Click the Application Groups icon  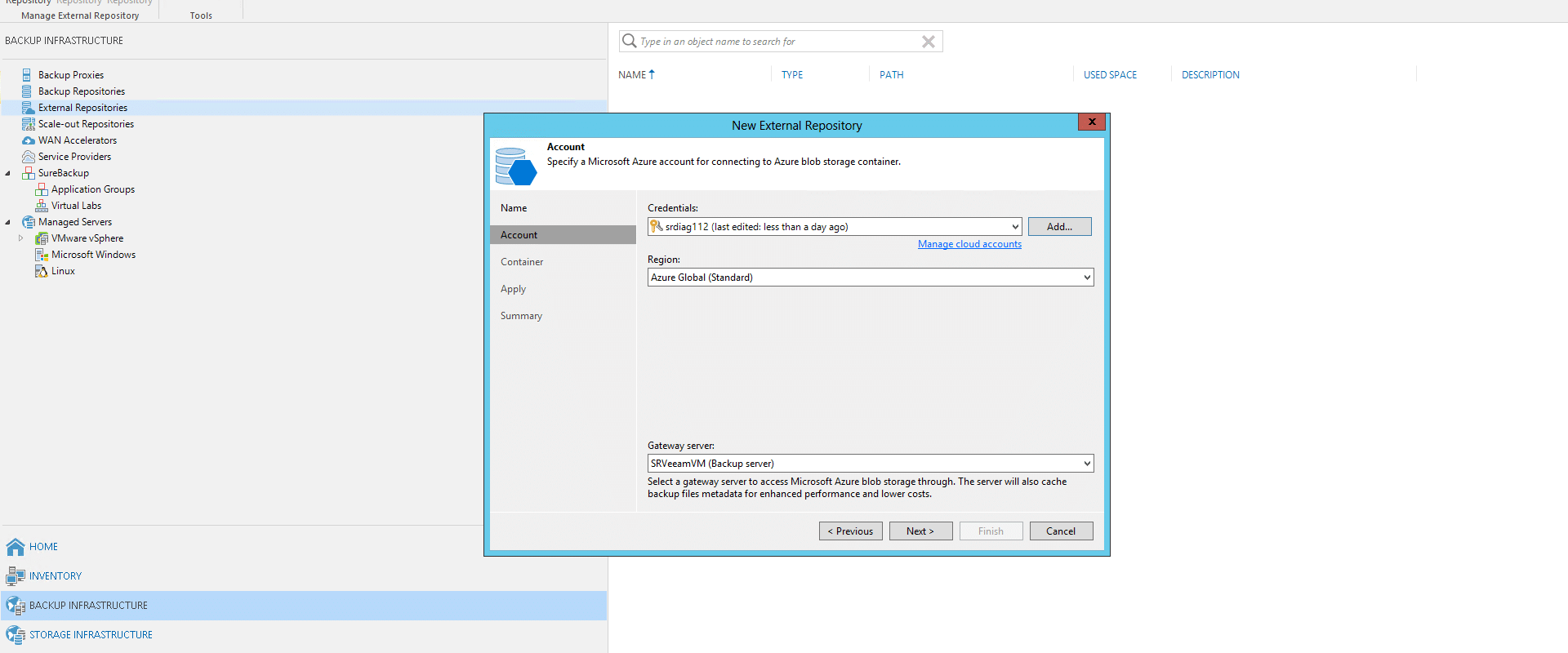[41, 189]
